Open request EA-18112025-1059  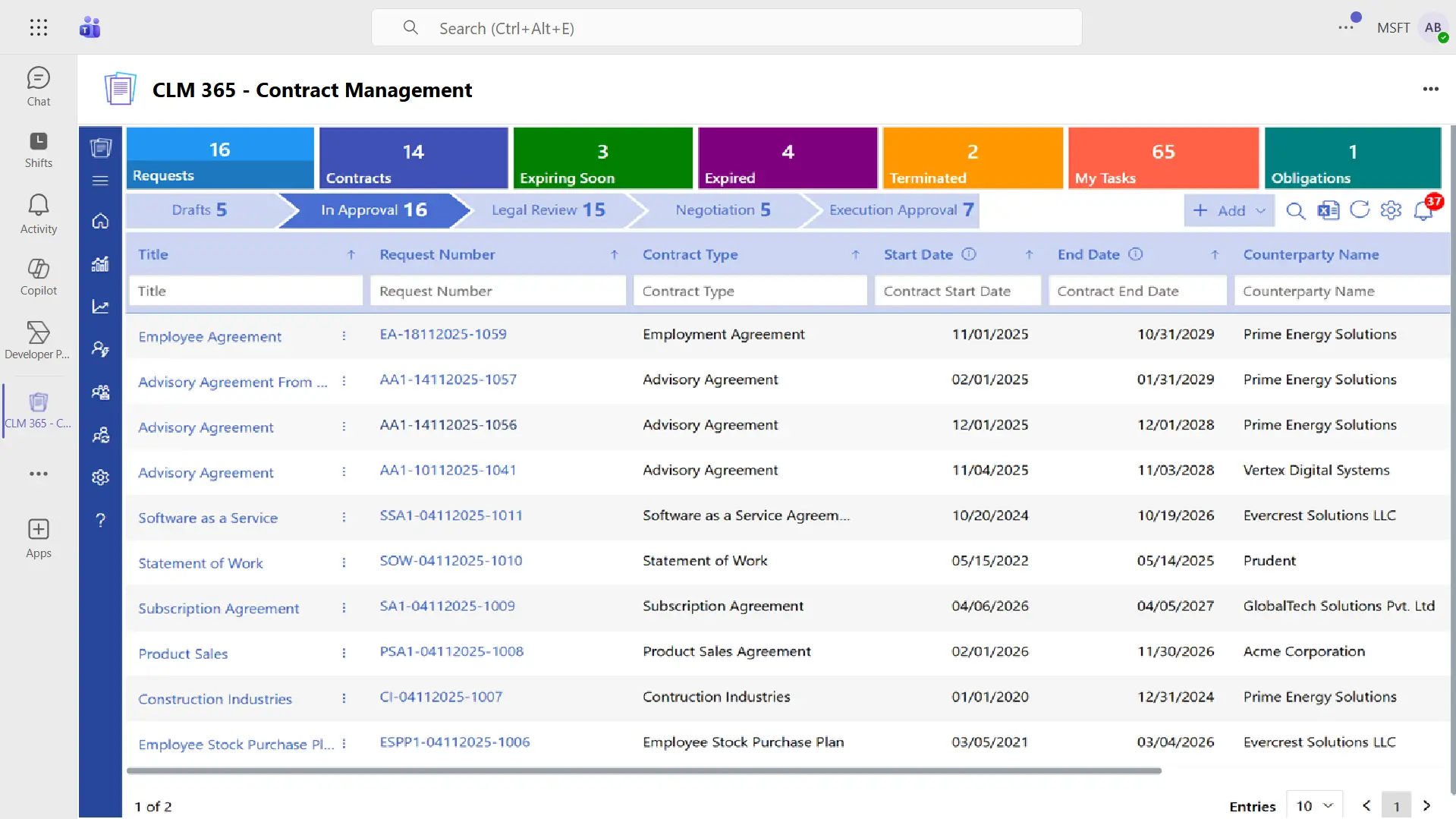(443, 334)
